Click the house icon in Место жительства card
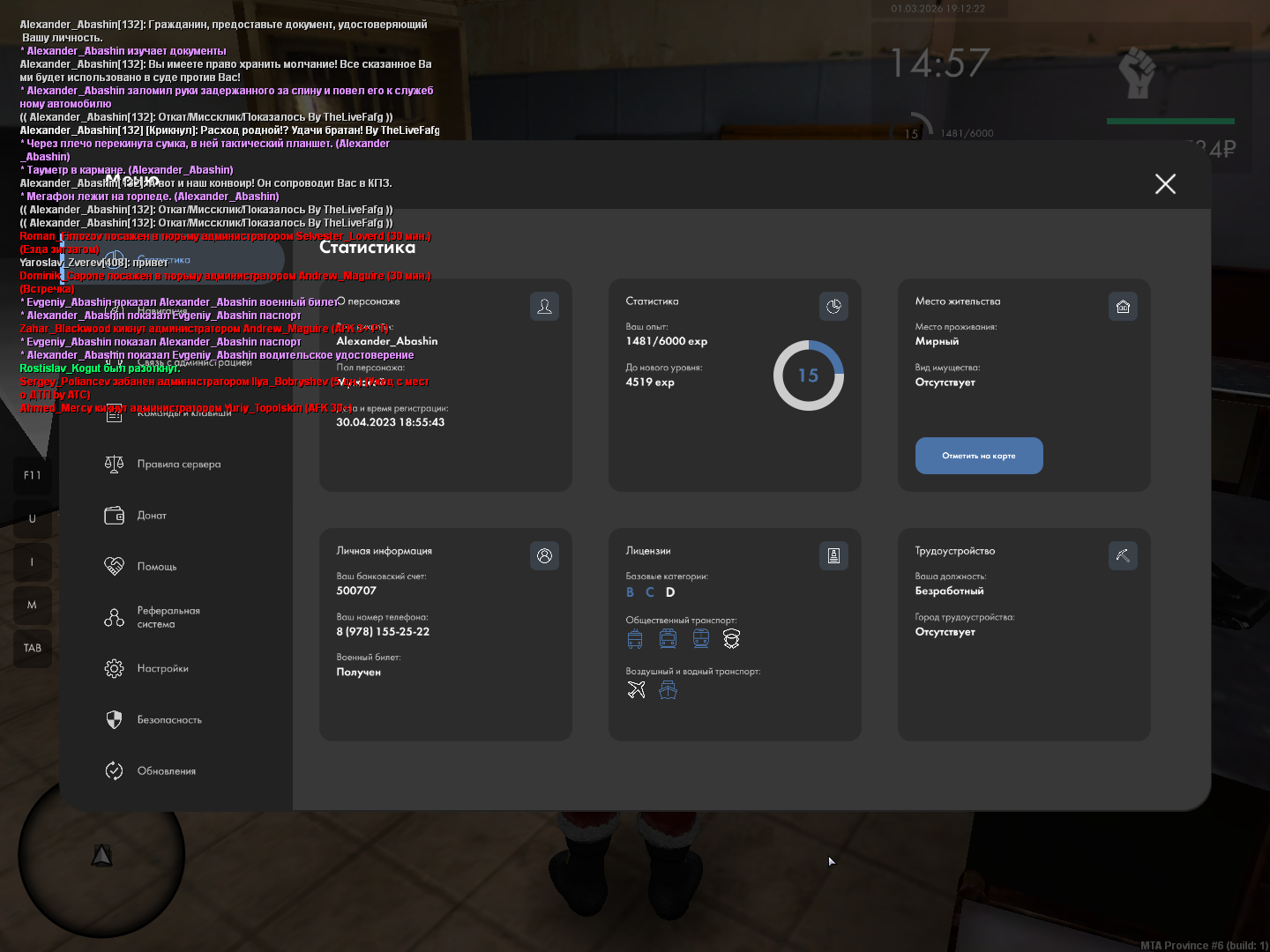Screen dimensions: 1270x952 click(1123, 307)
